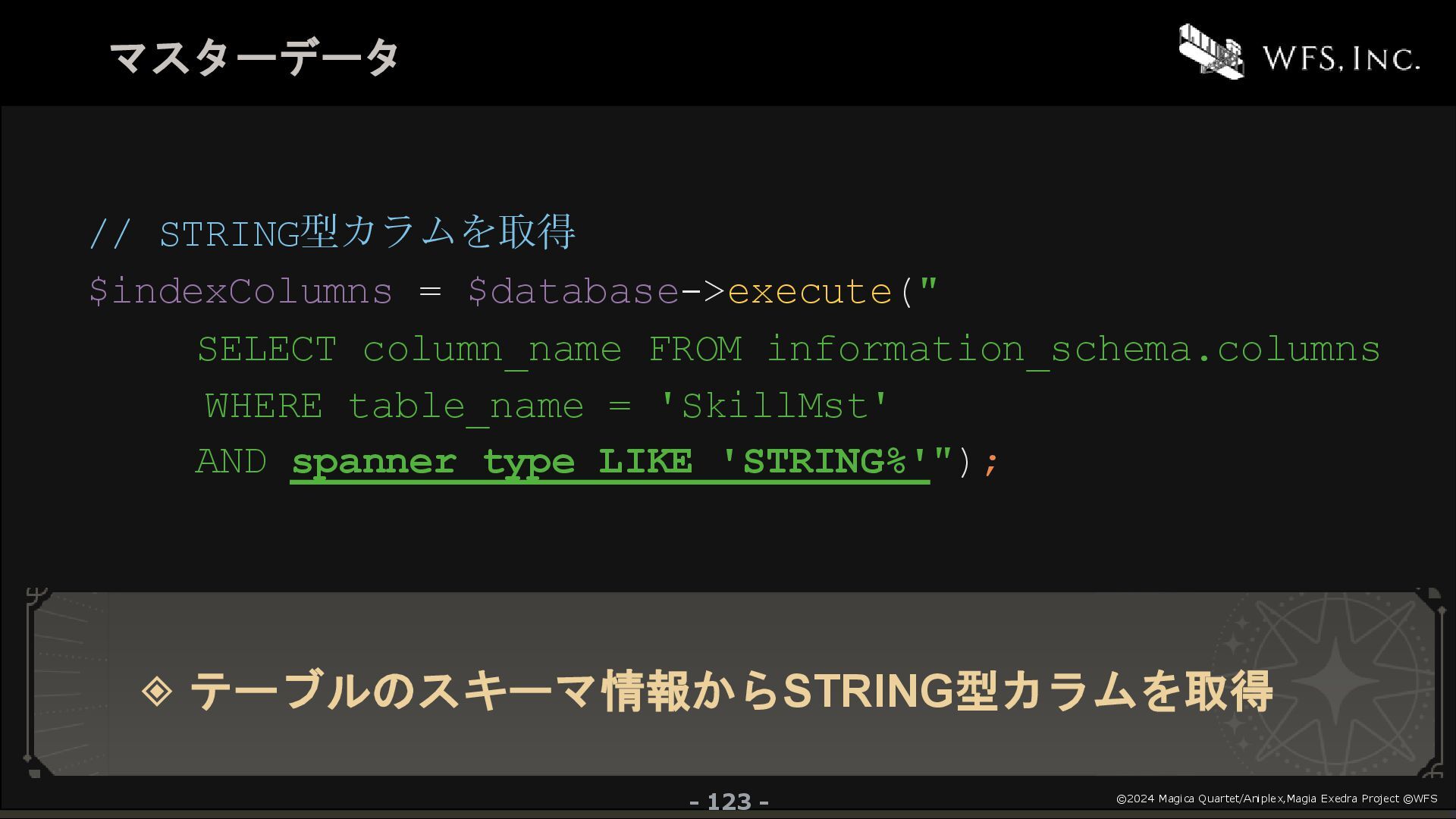
Task: Click information_schema.columns in the query
Action: pyautogui.click(x=1074, y=350)
